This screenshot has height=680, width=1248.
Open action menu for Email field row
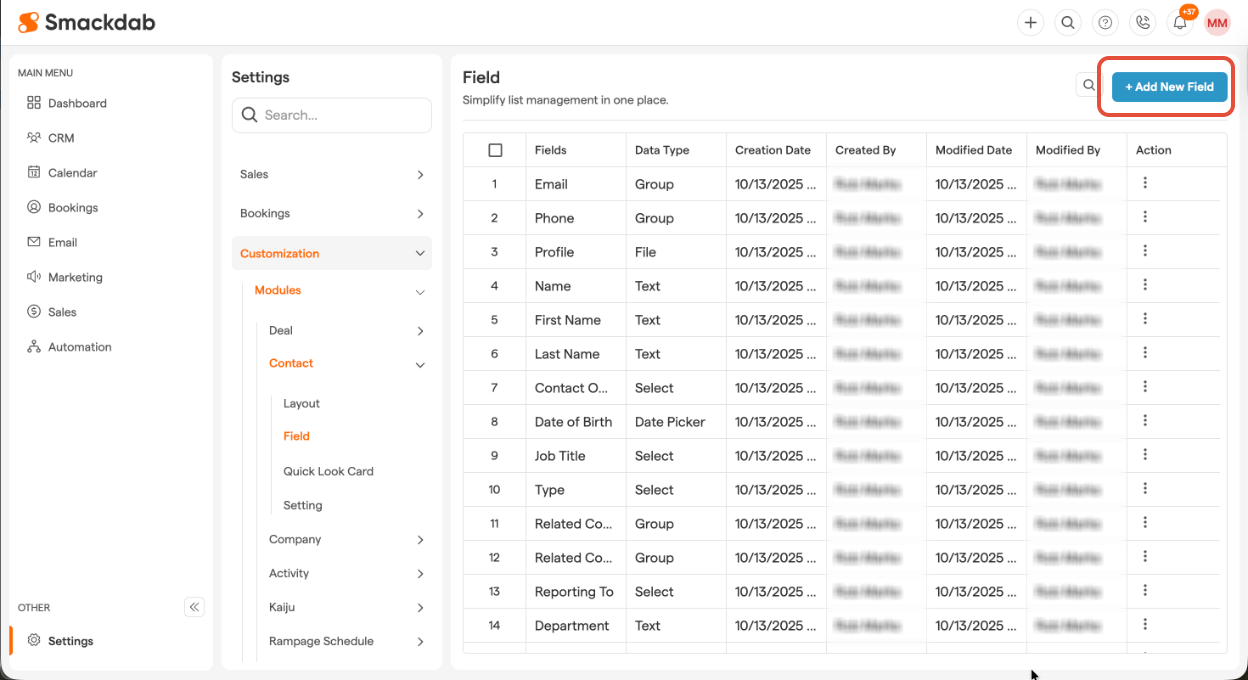(1145, 183)
